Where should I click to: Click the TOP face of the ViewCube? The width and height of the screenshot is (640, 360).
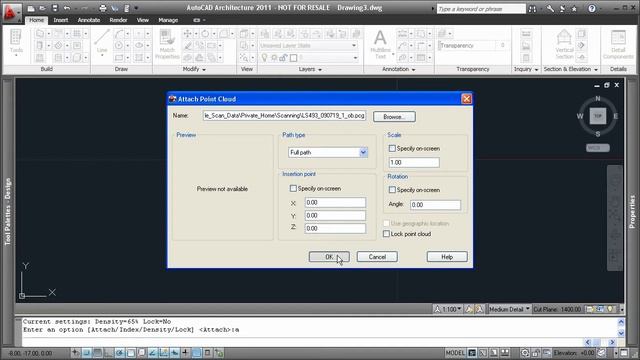coord(598,116)
